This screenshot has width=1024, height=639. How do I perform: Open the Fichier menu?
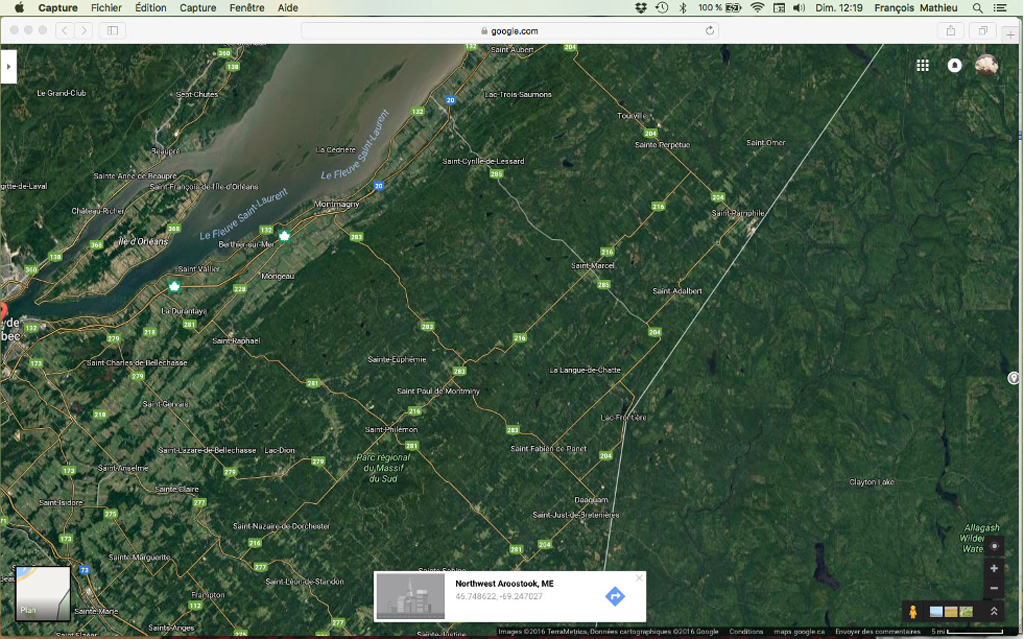click(x=106, y=8)
